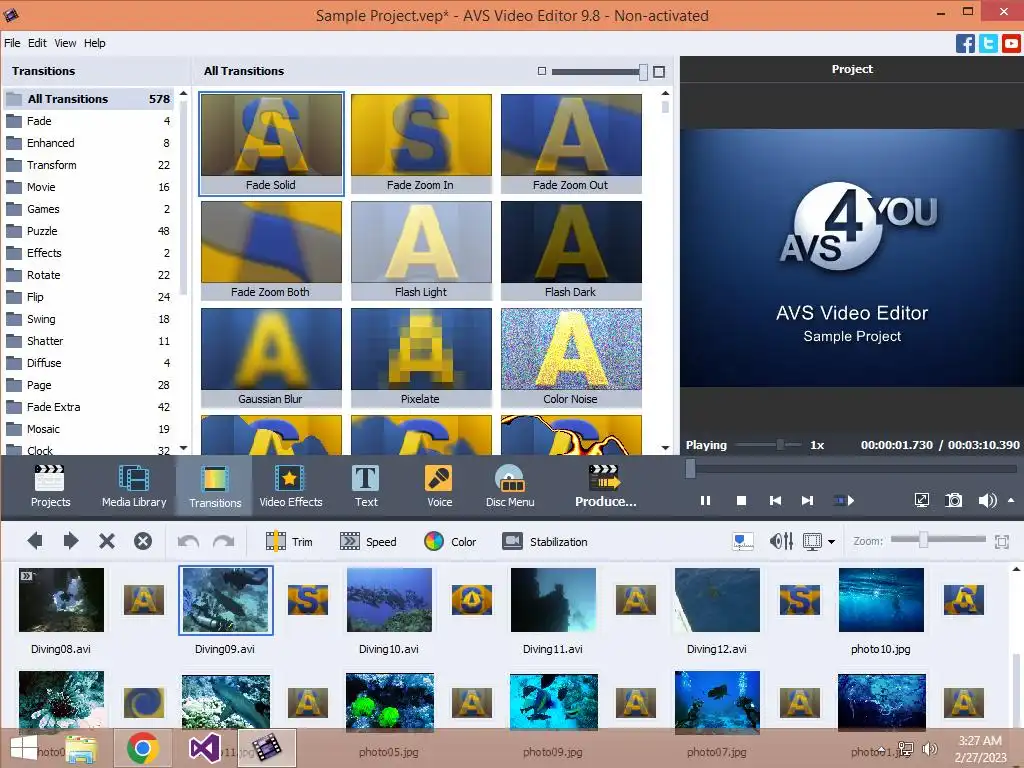Open Visual Studio from the taskbar
Screen dimensions: 1024x768
click(204, 748)
